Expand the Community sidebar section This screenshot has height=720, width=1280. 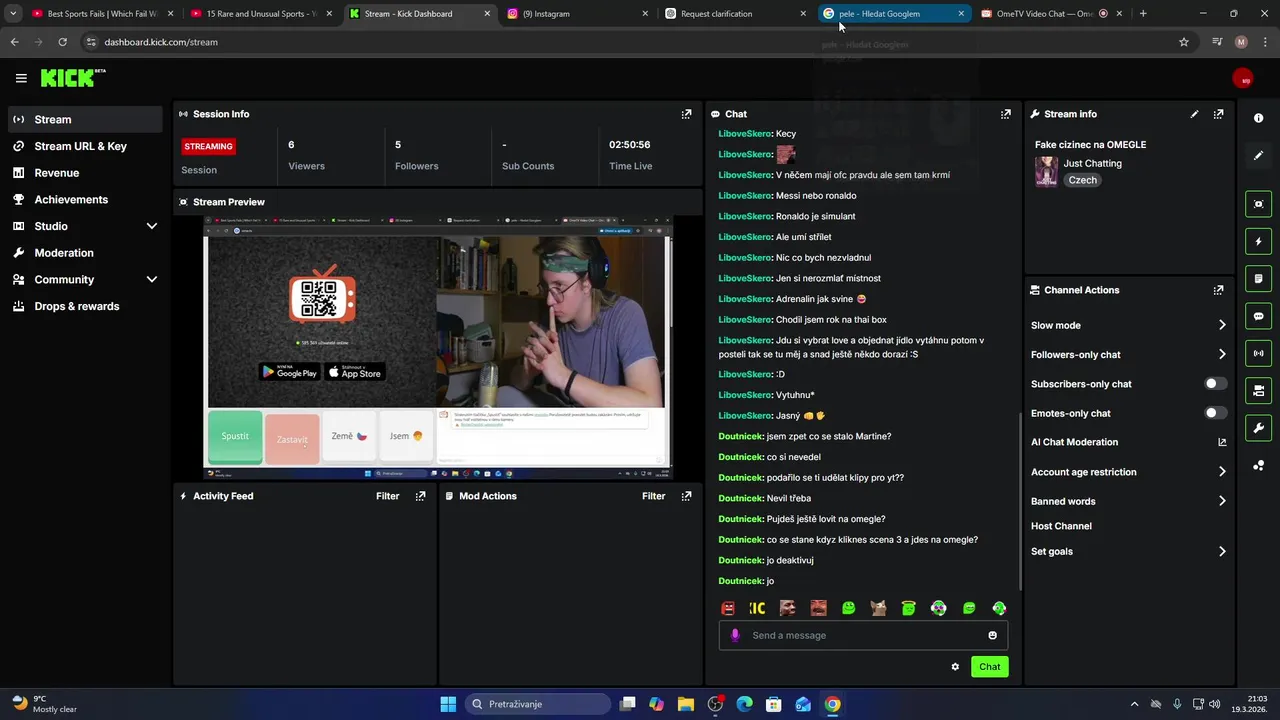152,280
